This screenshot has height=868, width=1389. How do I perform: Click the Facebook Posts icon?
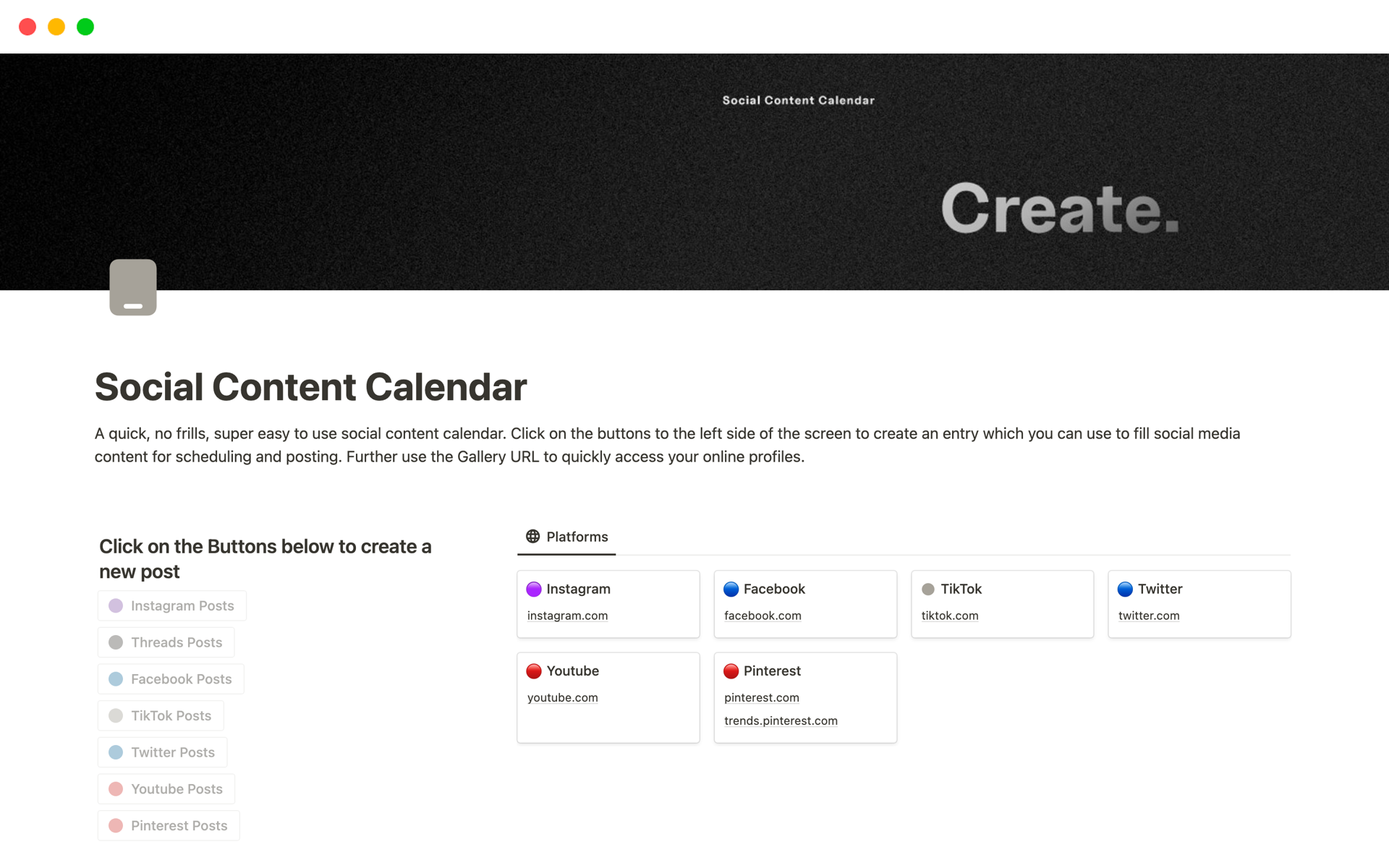pyautogui.click(x=116, y=679)
